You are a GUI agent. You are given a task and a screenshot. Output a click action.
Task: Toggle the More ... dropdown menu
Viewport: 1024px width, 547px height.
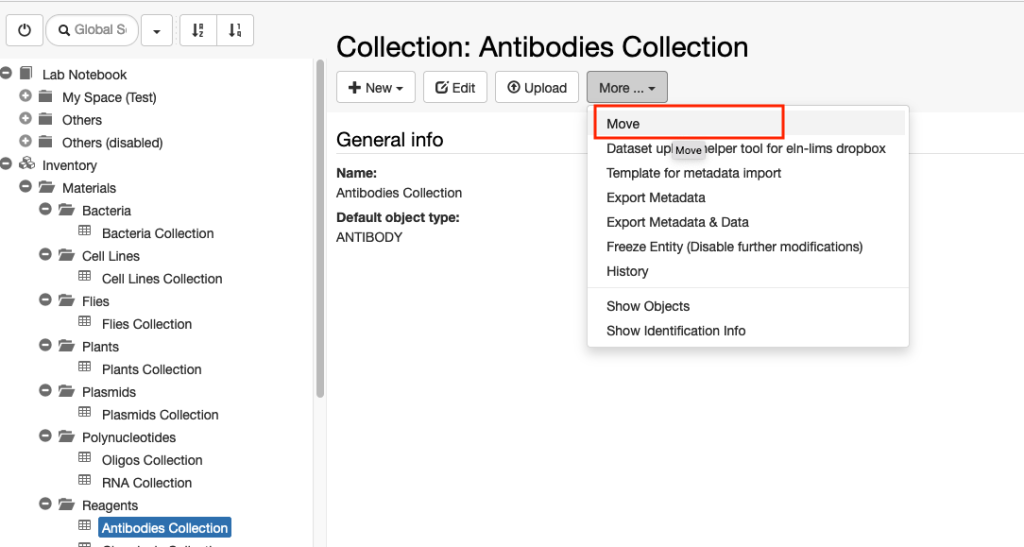627,87
